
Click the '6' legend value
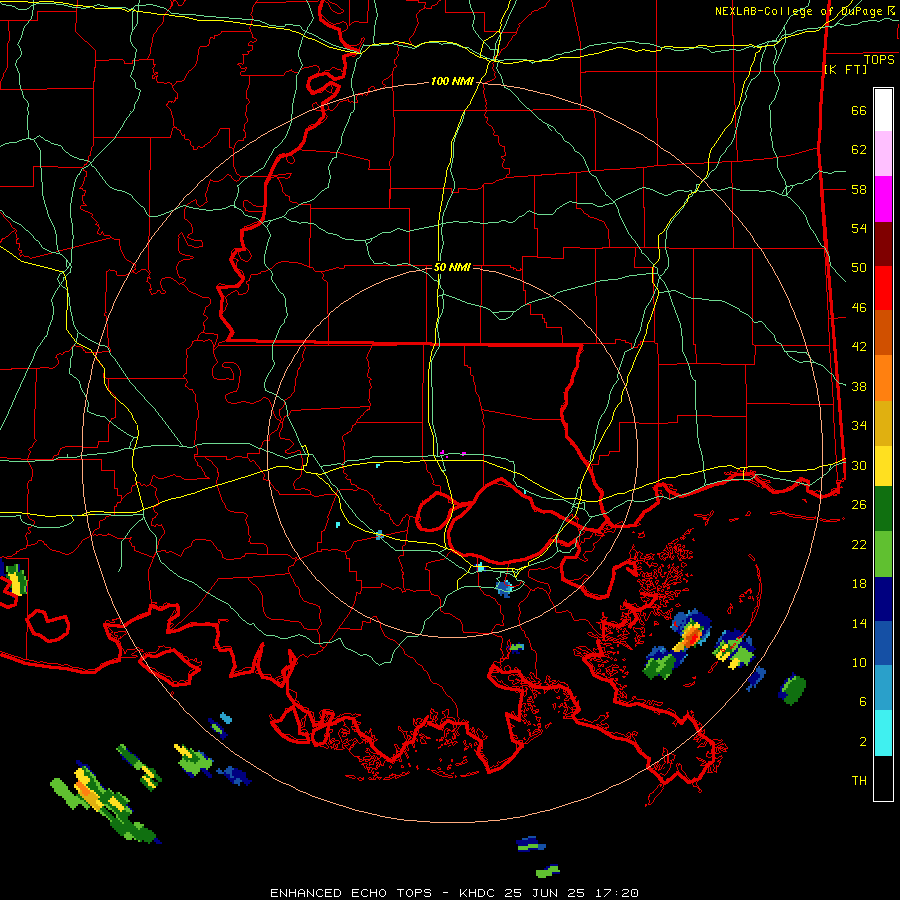coord(863,702)
